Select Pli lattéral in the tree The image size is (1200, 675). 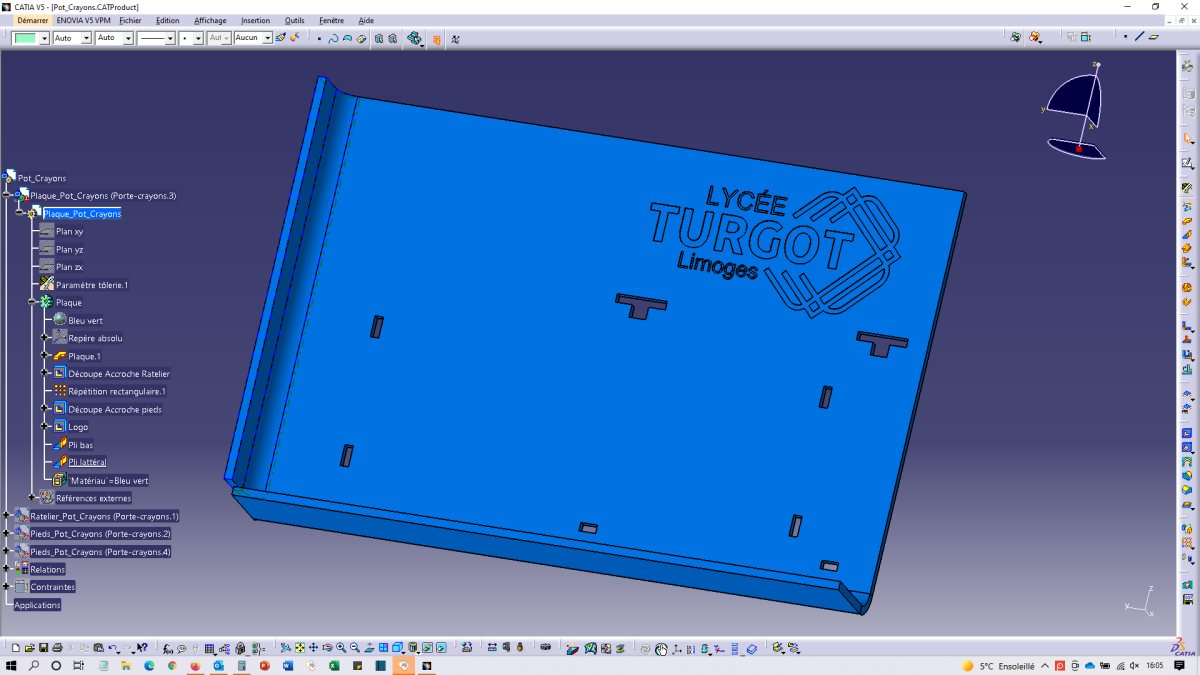coord(87,462)
